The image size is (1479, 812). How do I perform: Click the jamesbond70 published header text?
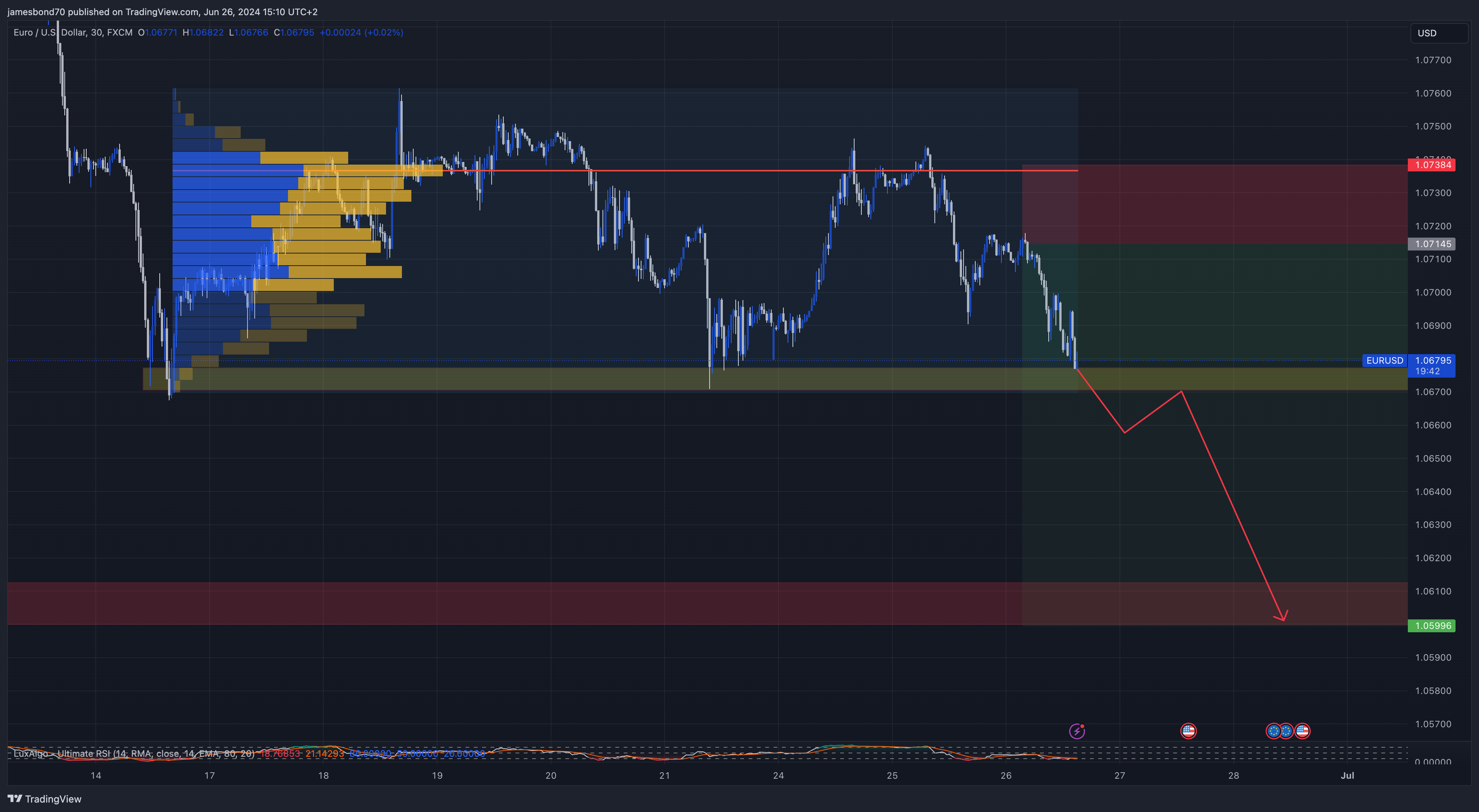coord(162,11)
